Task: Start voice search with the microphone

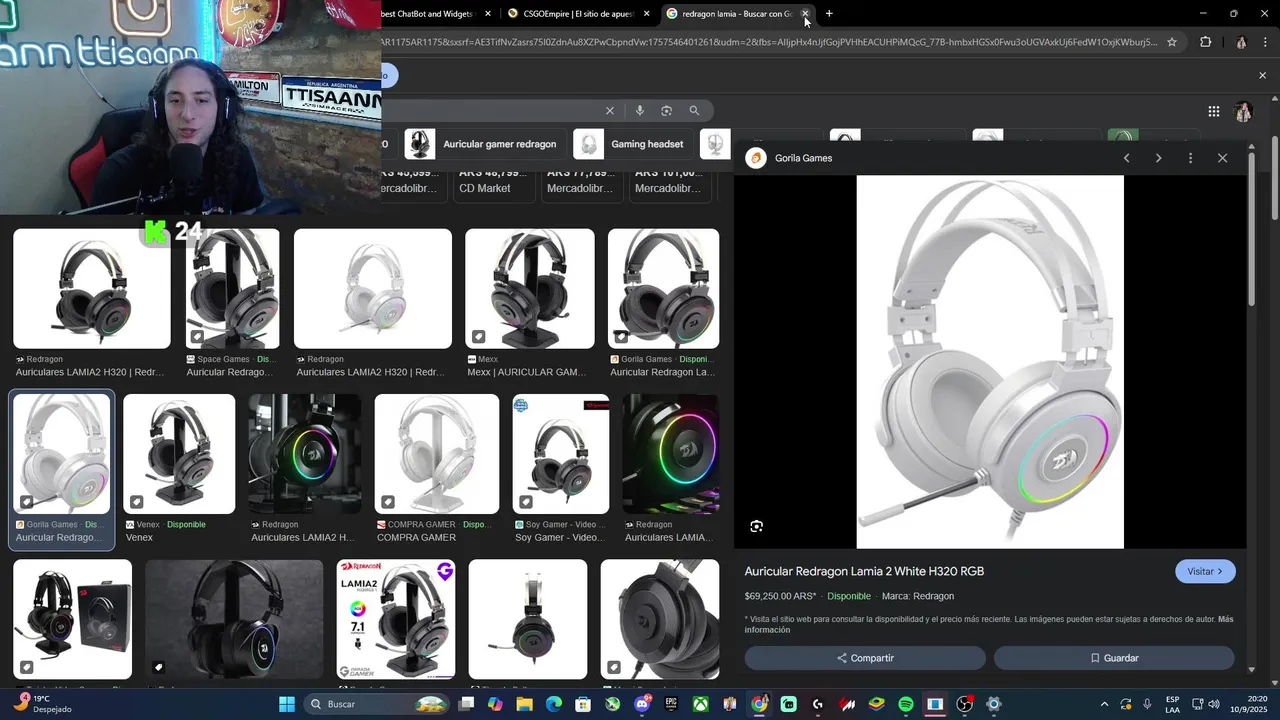Action: coord(639,110)
